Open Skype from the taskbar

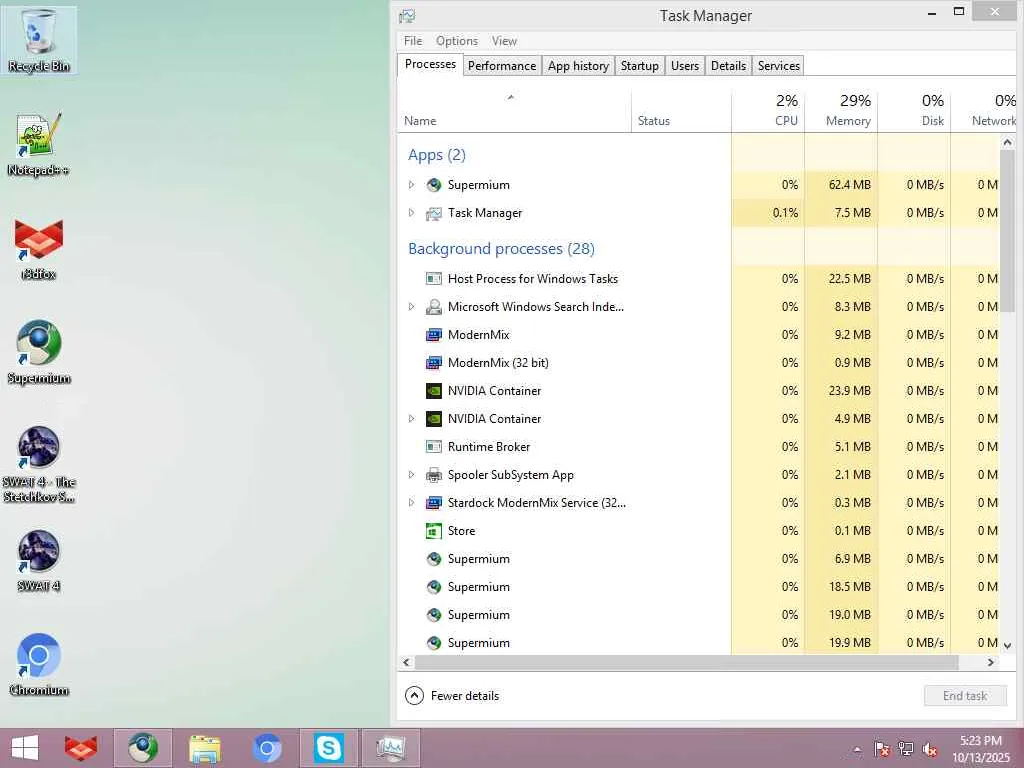tap(328, 748)
